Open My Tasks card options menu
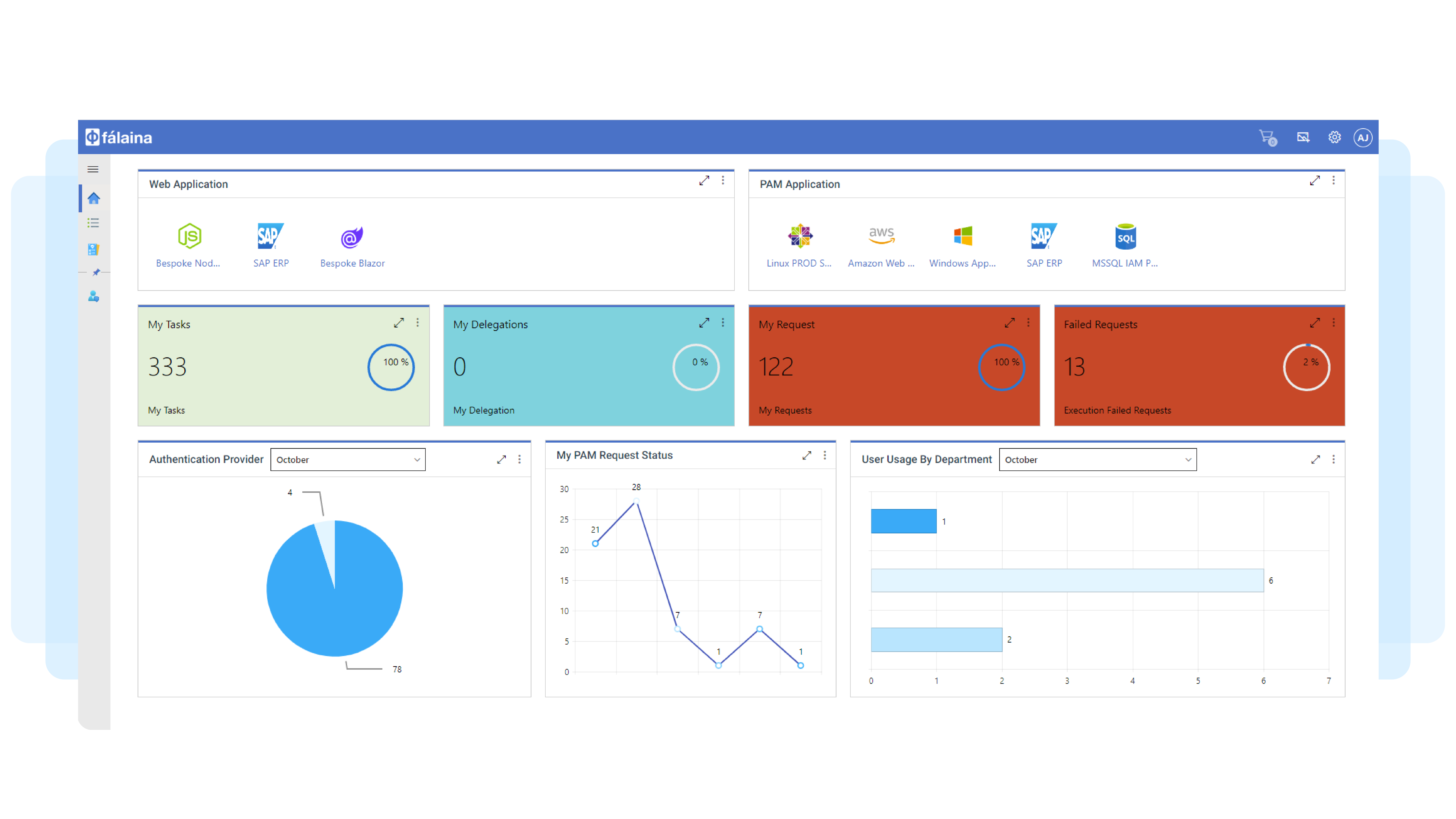Screen dimensions: 1456x819 pos(418,323)
